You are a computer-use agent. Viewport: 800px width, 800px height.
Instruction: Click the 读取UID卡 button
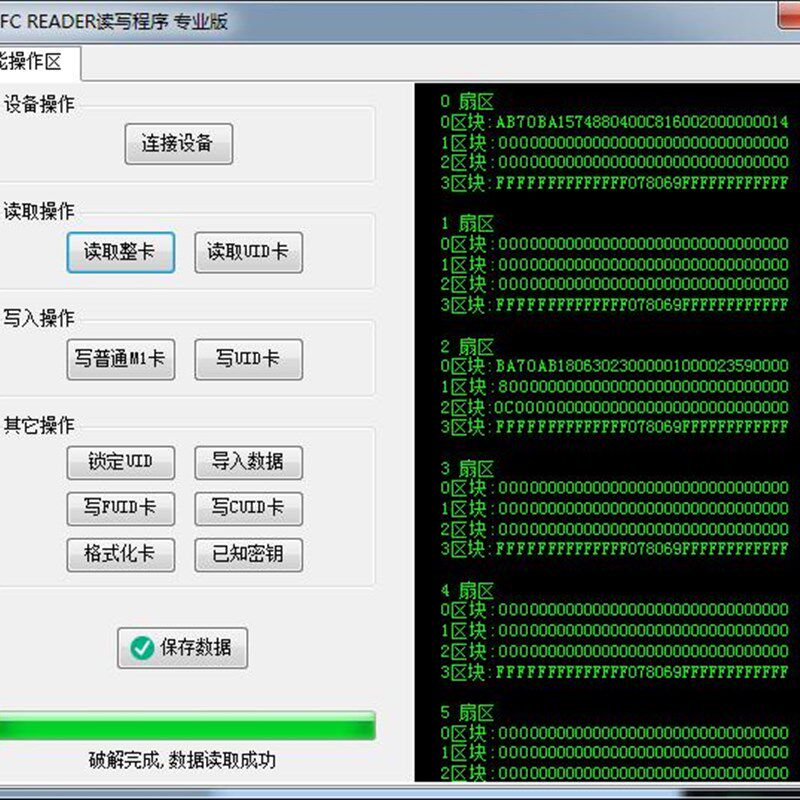click(x=248, y=253)
